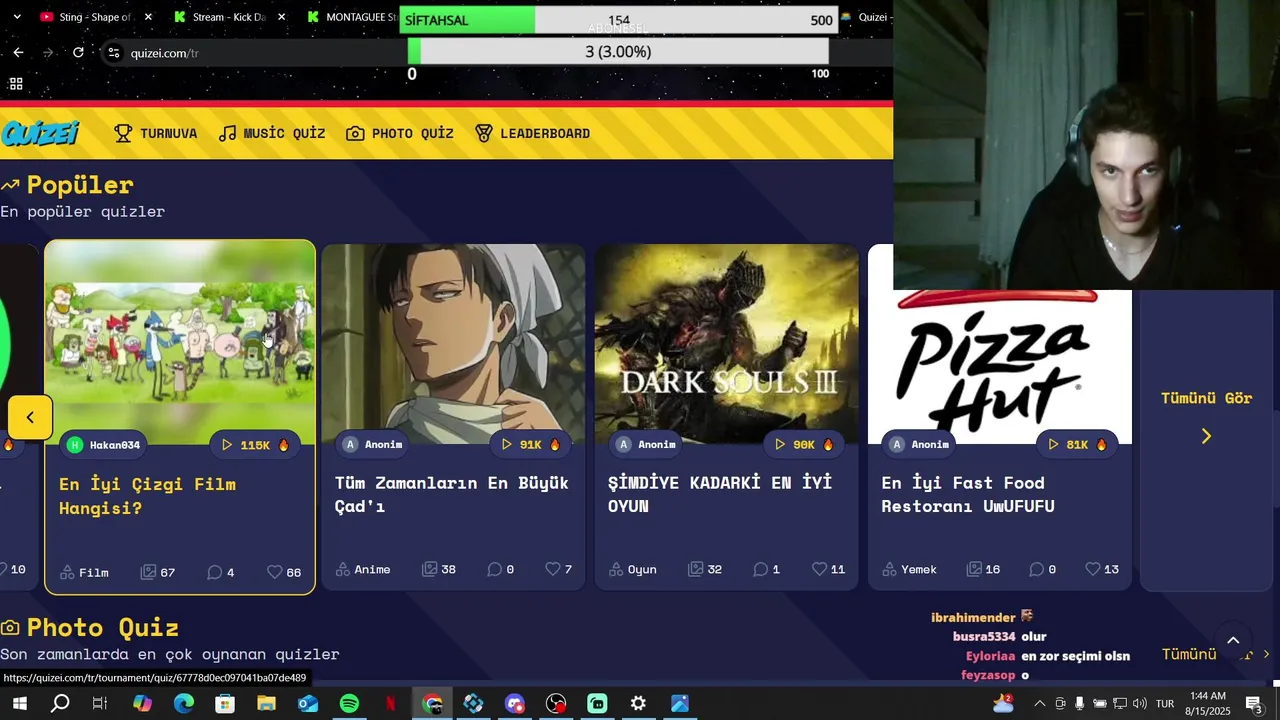Screen dimensions: 1280x720
Task: Open site information icon in address bar
Action: [x=114, y=53]
